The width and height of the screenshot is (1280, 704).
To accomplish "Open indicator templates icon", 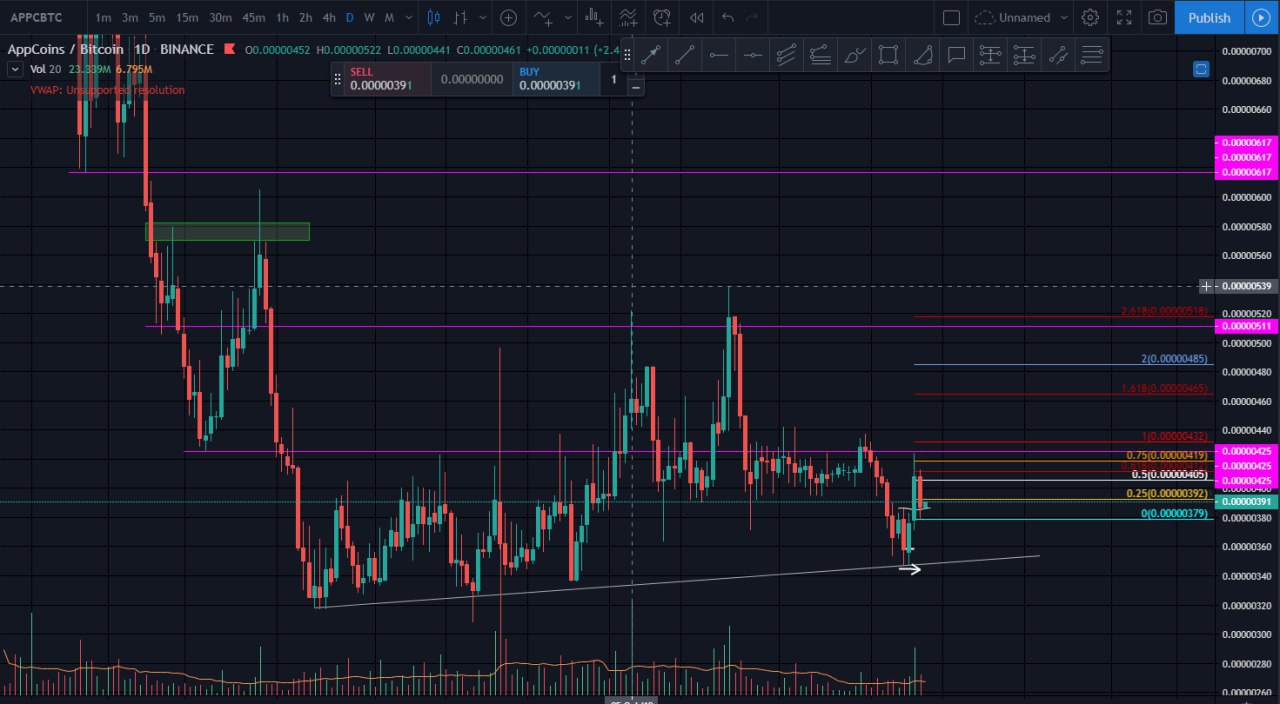I will [x=629, y=17].
